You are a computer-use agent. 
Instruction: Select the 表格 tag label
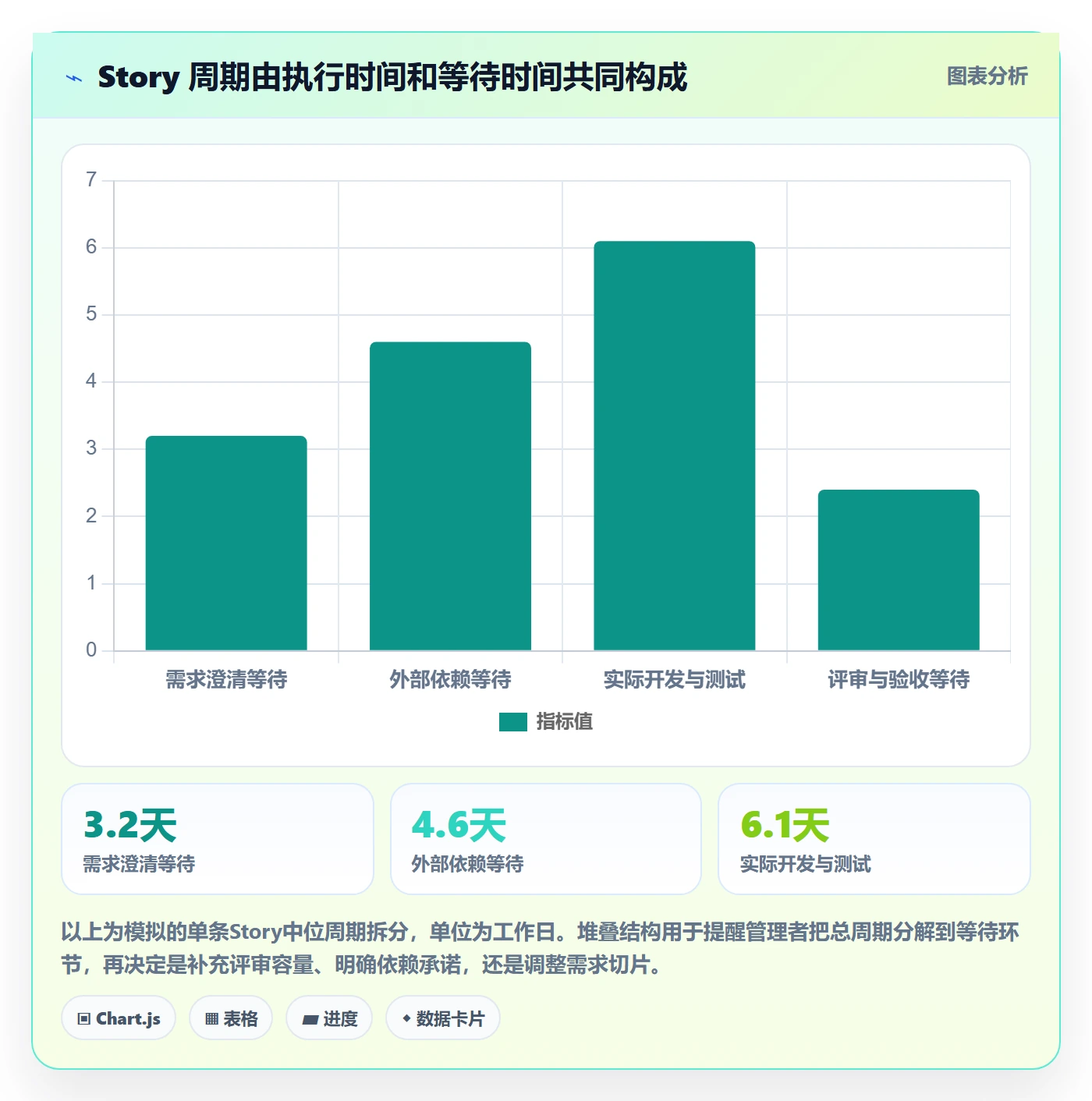point(240,1019)
